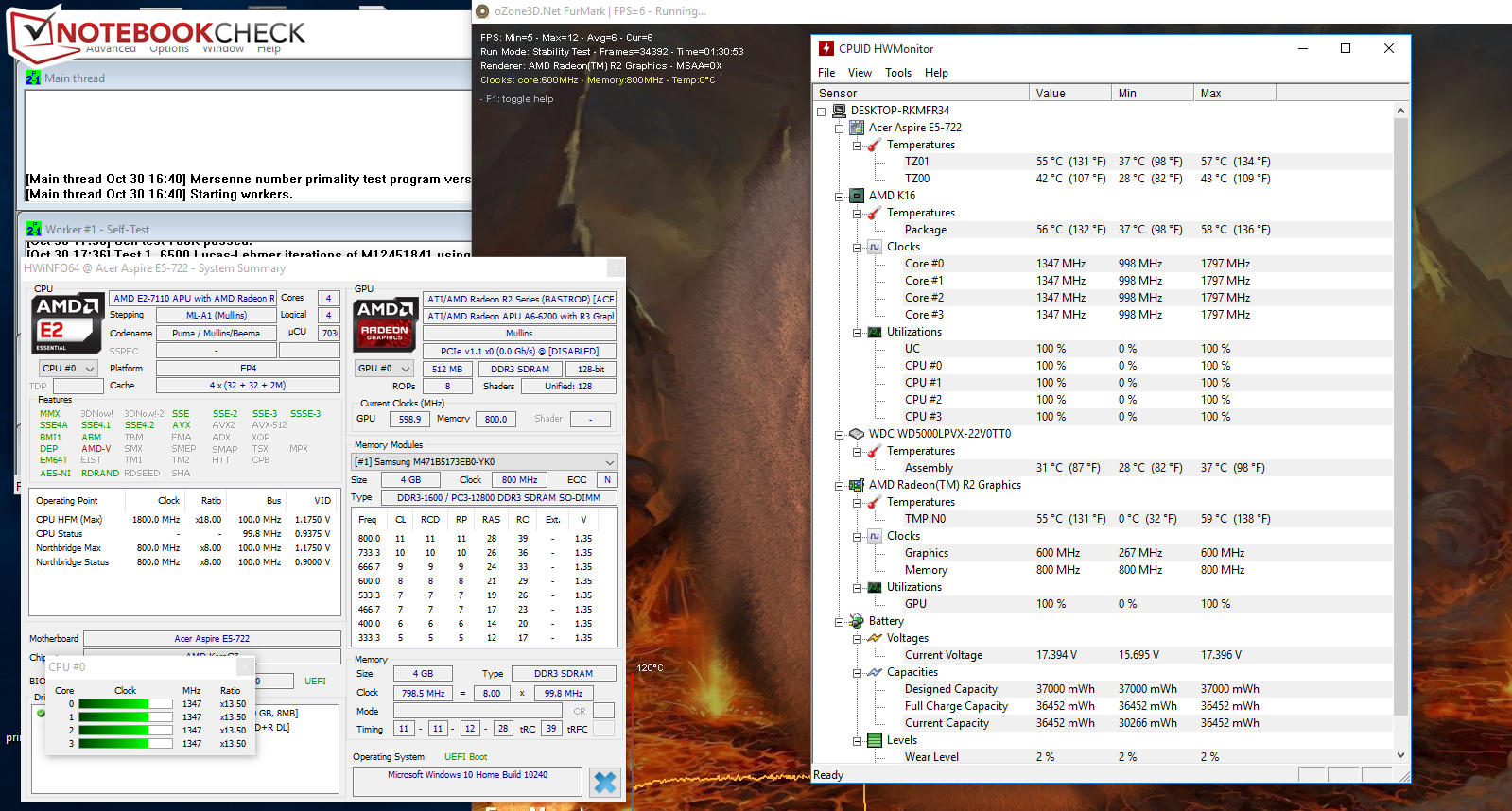Click the FurMark title bar icon
Screen dimensions: 1512x811
click(x=482, y=11)
